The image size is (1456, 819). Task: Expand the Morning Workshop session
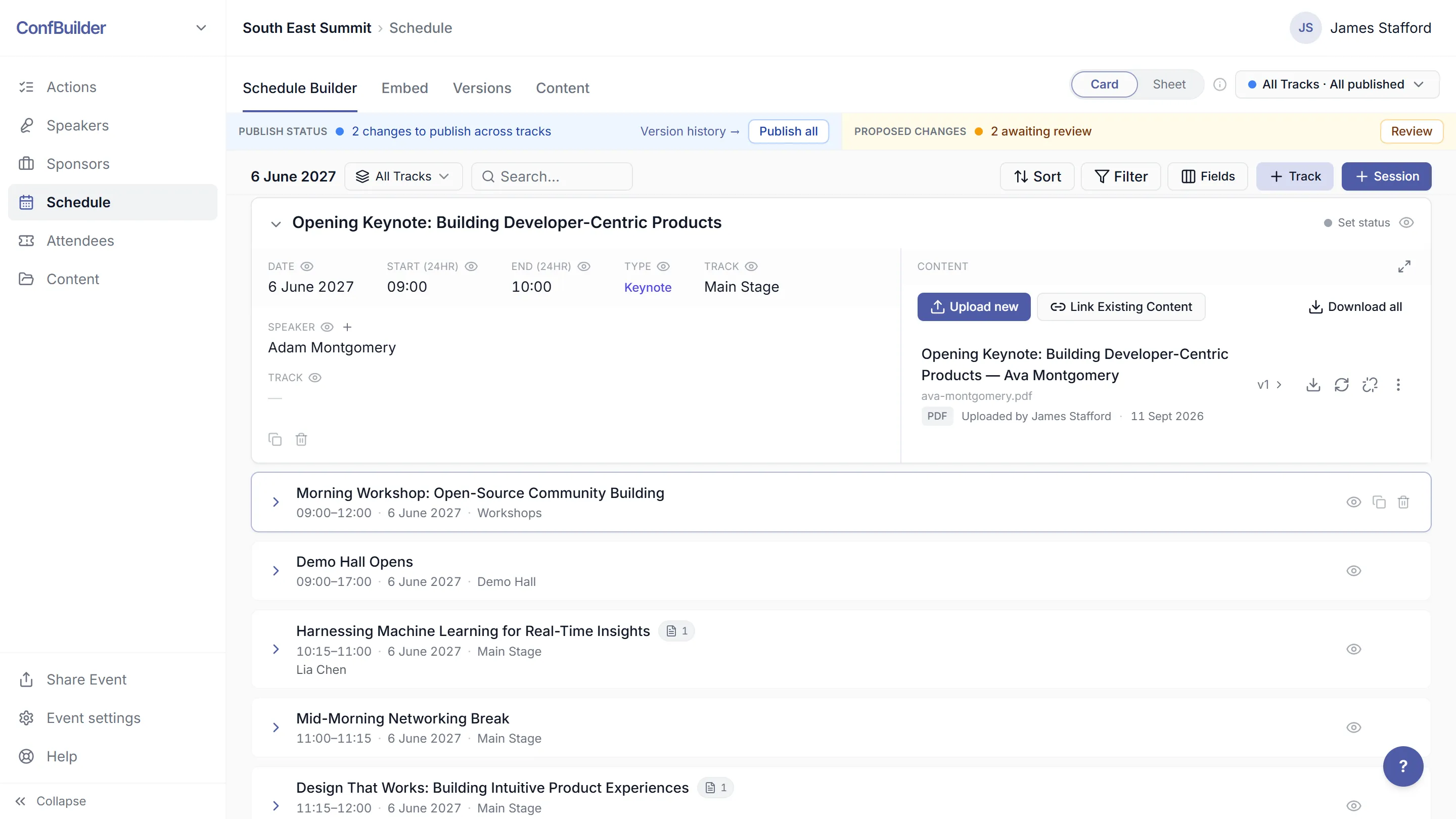point(276,502)
